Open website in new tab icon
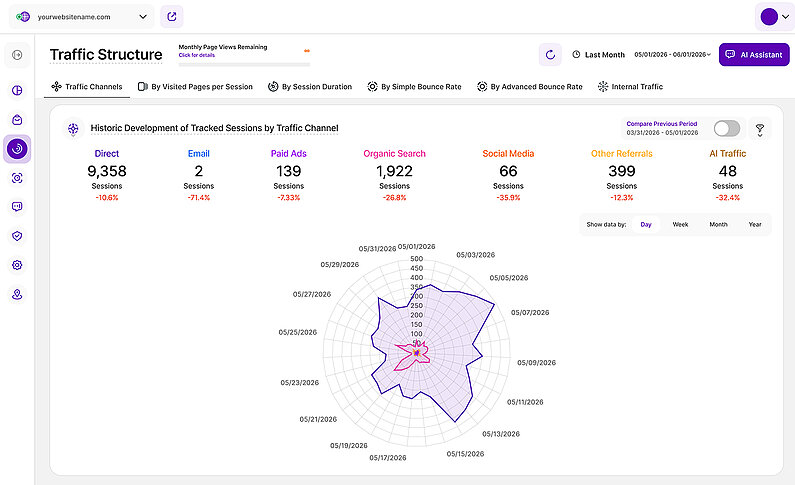The height and width of the screenshot is (485, 795). pyautogui.click(x=172, y=17)
